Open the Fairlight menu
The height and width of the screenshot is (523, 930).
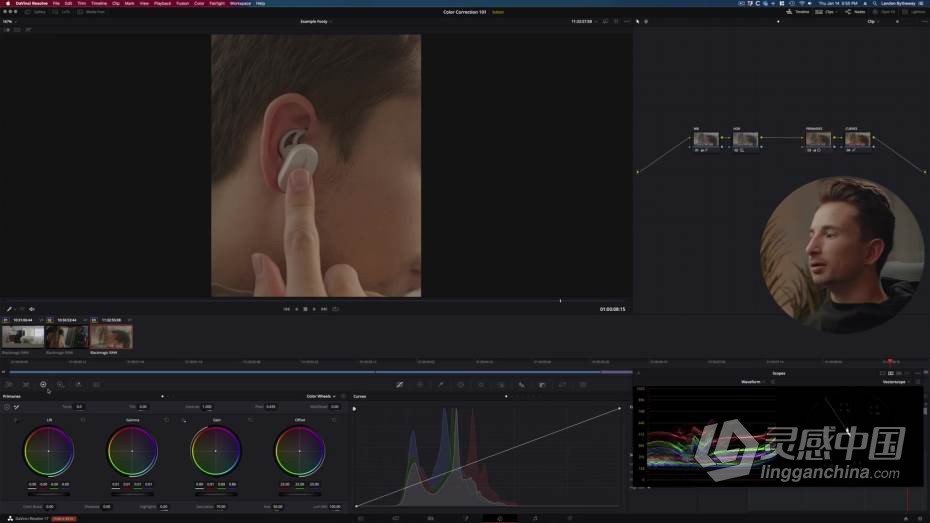click(x=217, y=4)
